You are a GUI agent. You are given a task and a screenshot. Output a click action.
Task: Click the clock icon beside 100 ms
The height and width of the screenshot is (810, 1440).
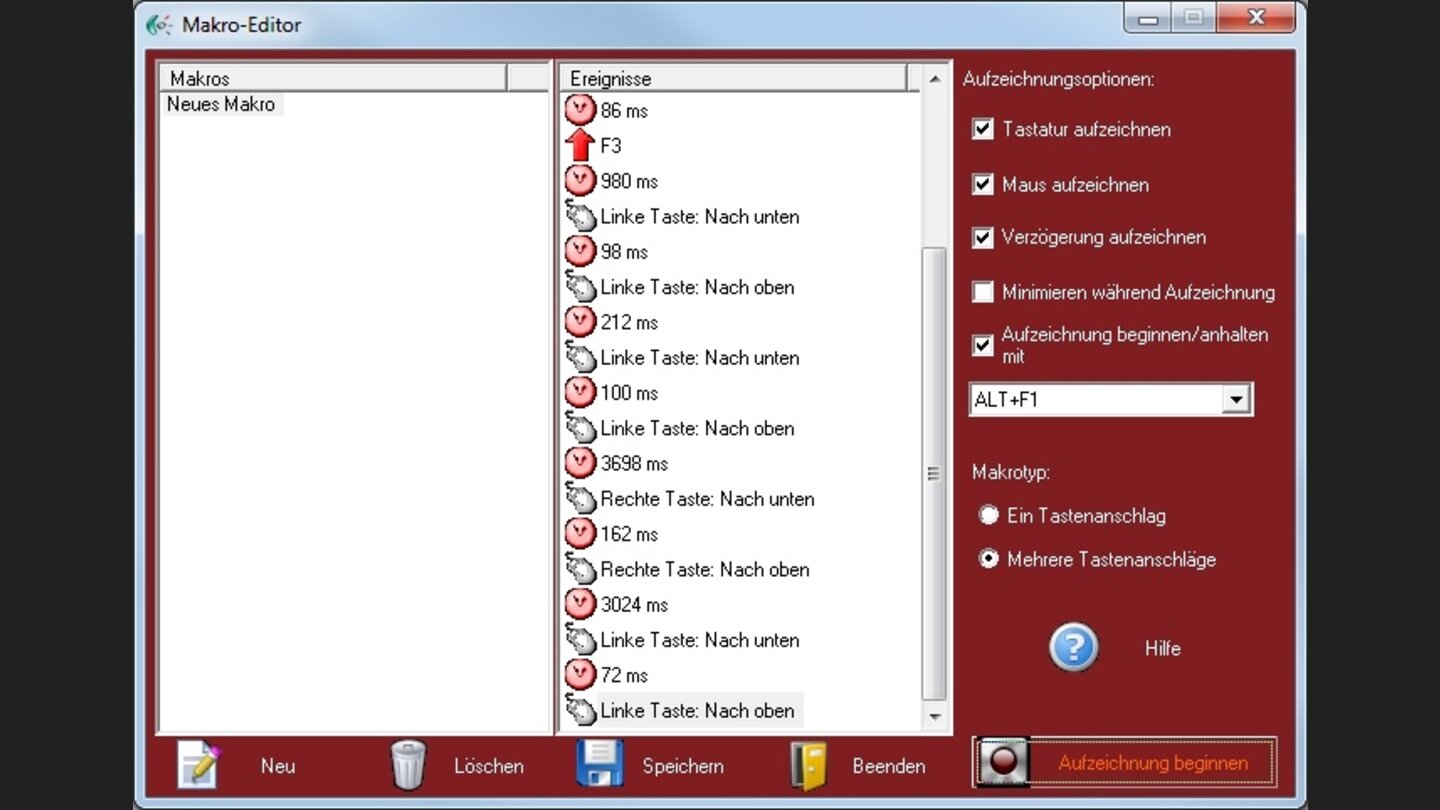pos(580,392)
